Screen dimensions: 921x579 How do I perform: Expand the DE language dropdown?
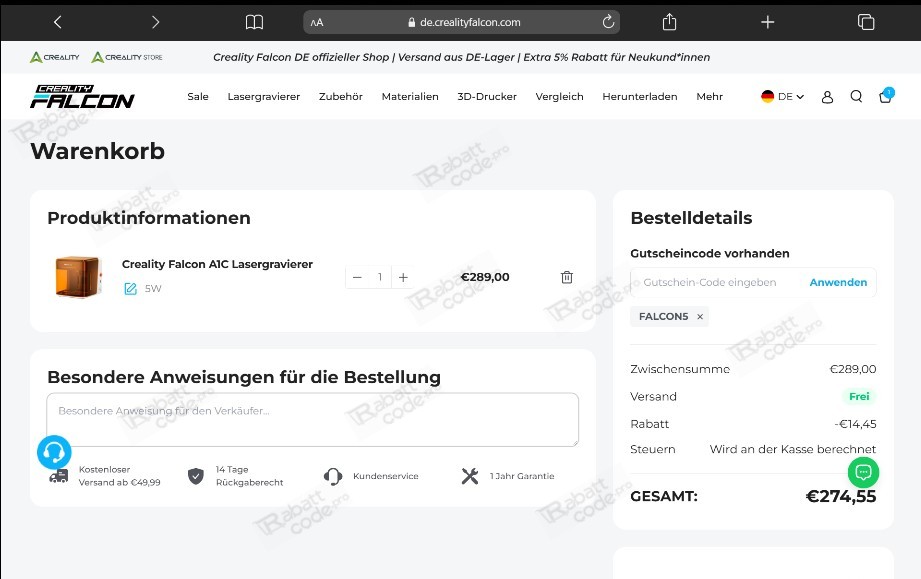(782, 96)
